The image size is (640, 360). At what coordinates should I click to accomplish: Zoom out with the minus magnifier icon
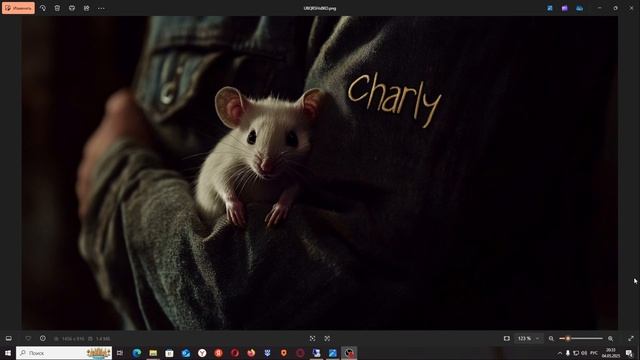tap(551, 338)
